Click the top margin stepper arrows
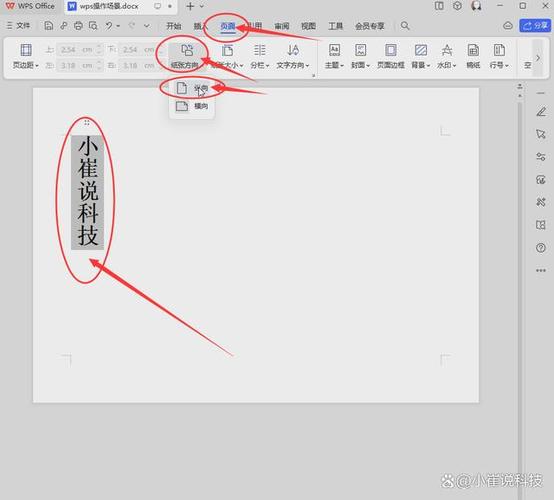 coord(100,49)
